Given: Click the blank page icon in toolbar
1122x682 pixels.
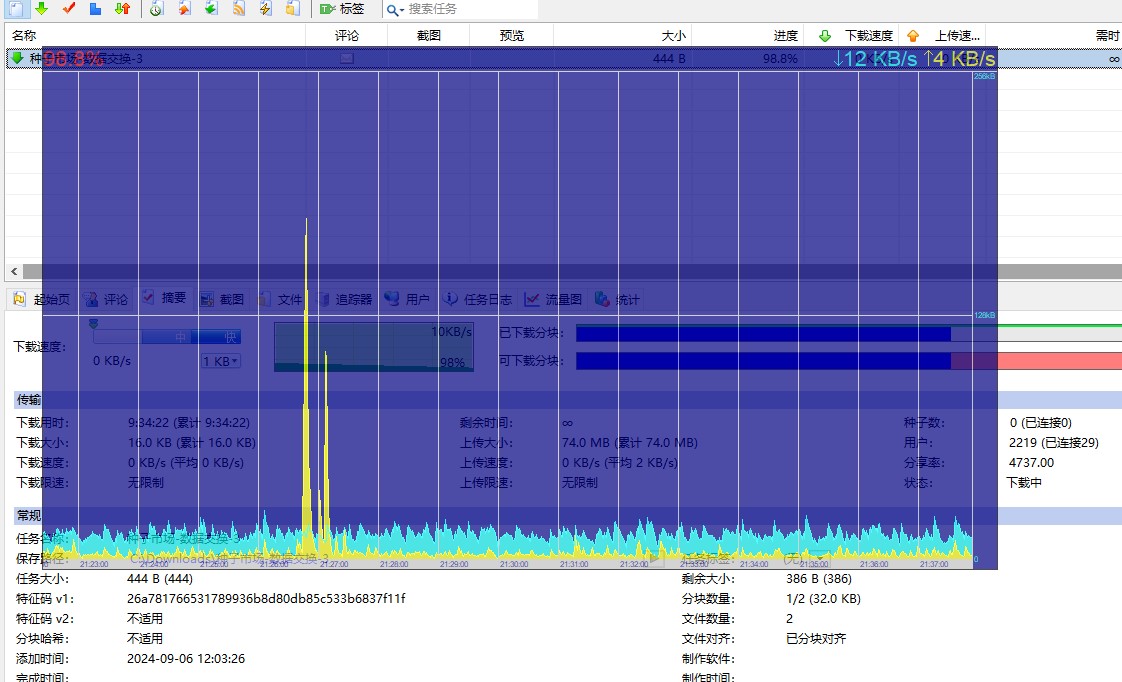Looking at the screenshot, I should (16, 9).
